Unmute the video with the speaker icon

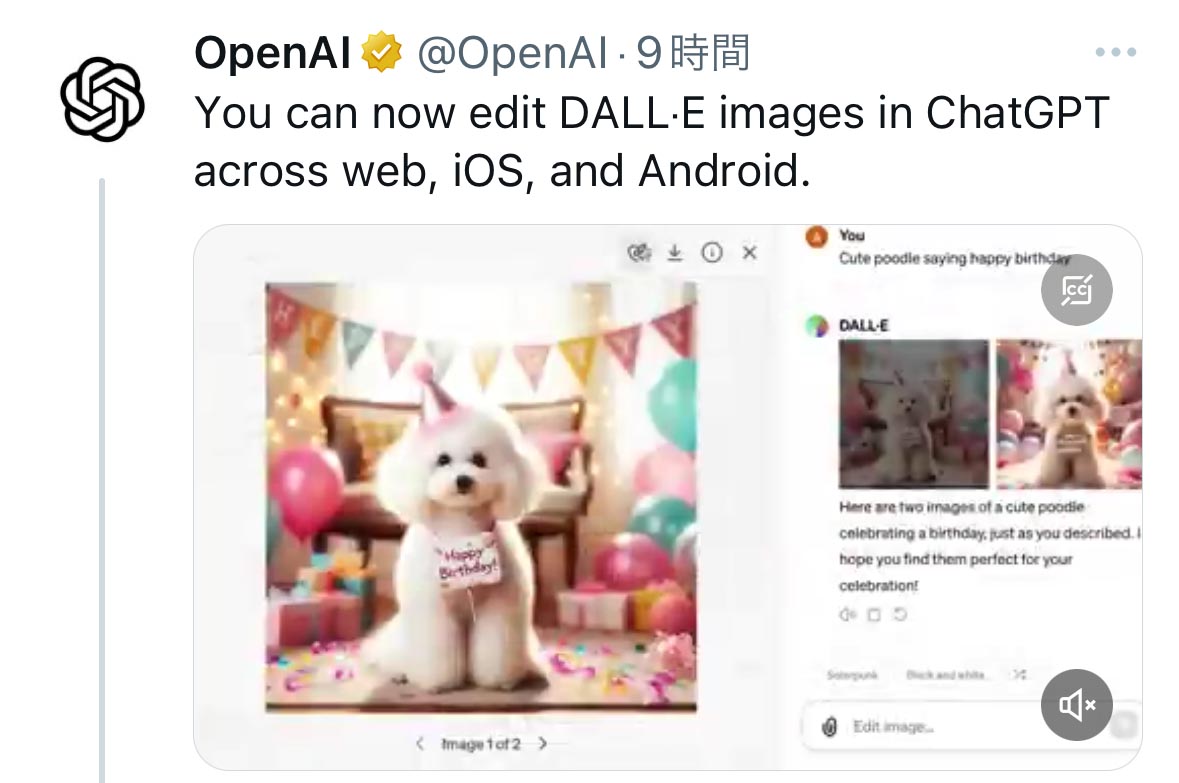[x=1077, y=705]
